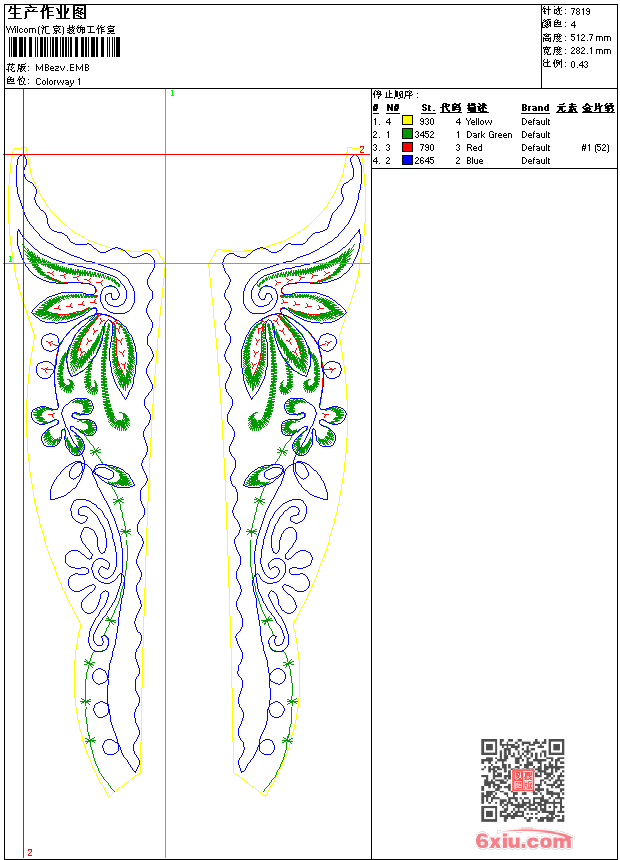The width and height of the screenshot is (620, 860).
Task: Click stitch count 790 in Red row
Action: [x=427, y=148]
